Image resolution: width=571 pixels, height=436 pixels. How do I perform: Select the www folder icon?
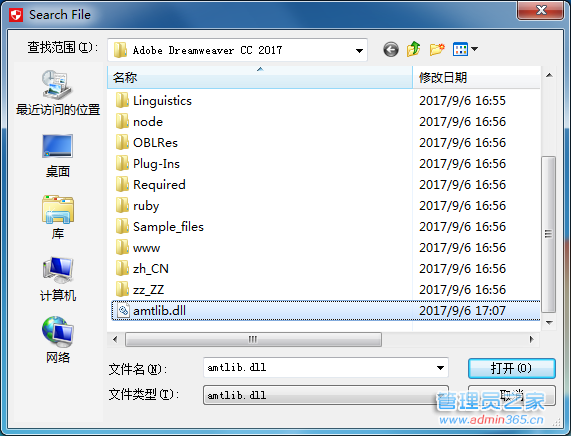(x=122, y=248)
